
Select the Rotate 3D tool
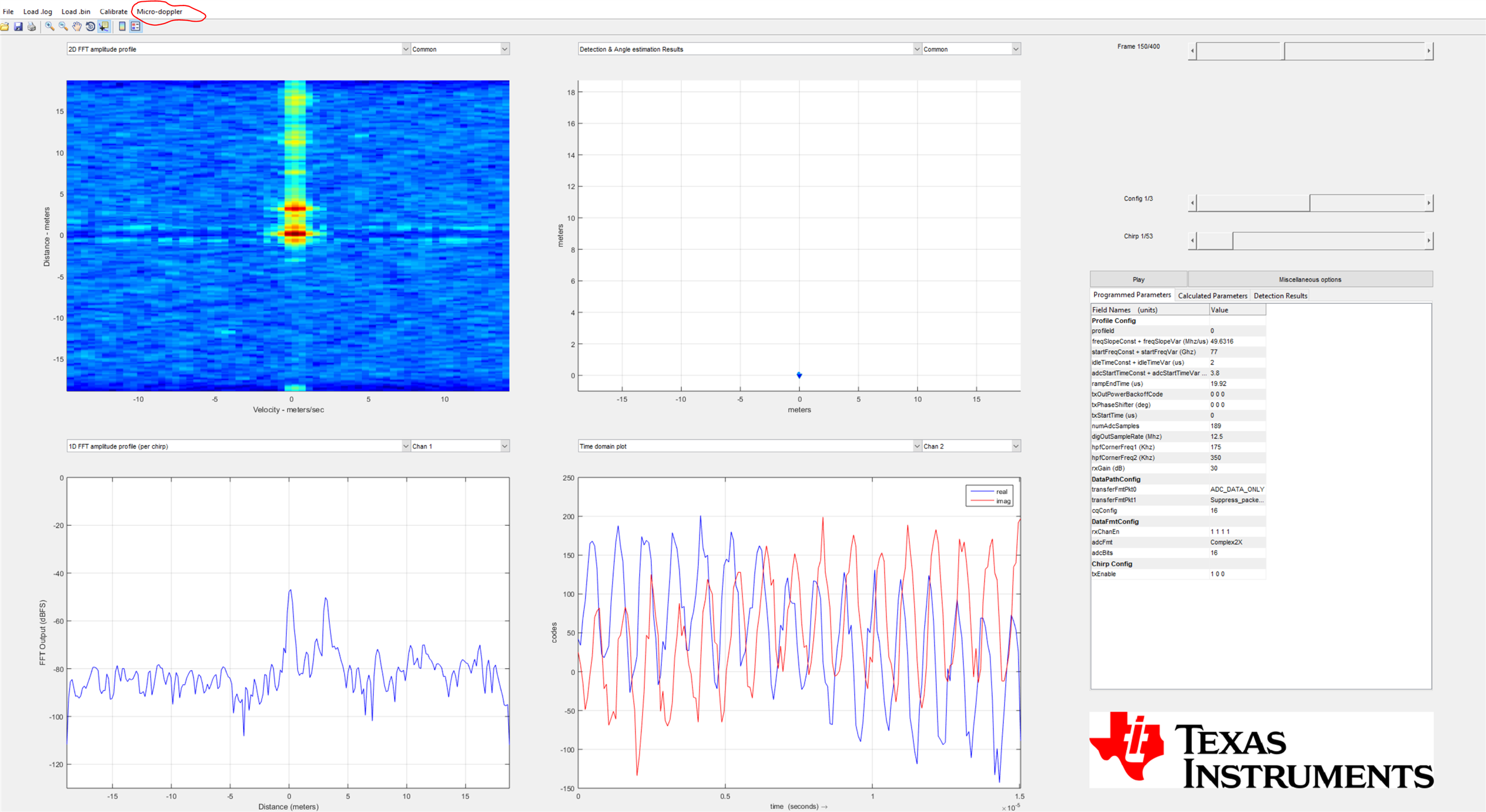(x=90, y=27)
